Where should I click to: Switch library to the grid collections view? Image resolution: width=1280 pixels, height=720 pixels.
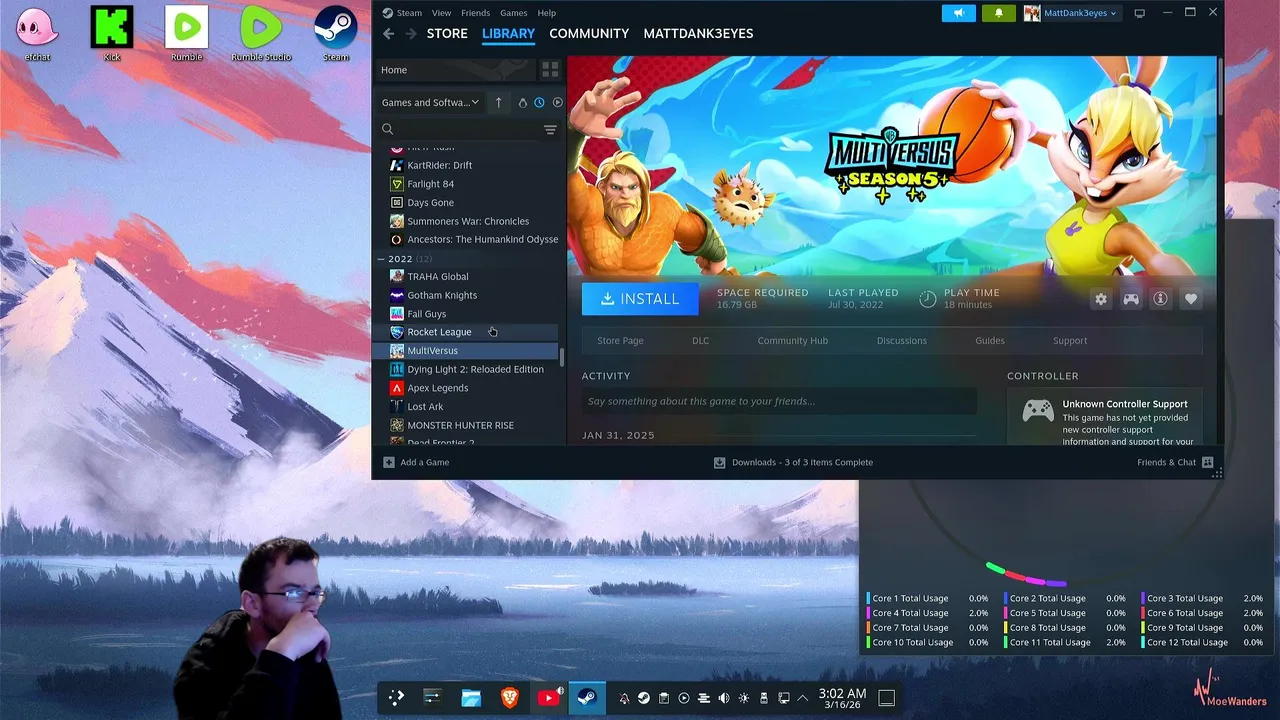[550, 70]
